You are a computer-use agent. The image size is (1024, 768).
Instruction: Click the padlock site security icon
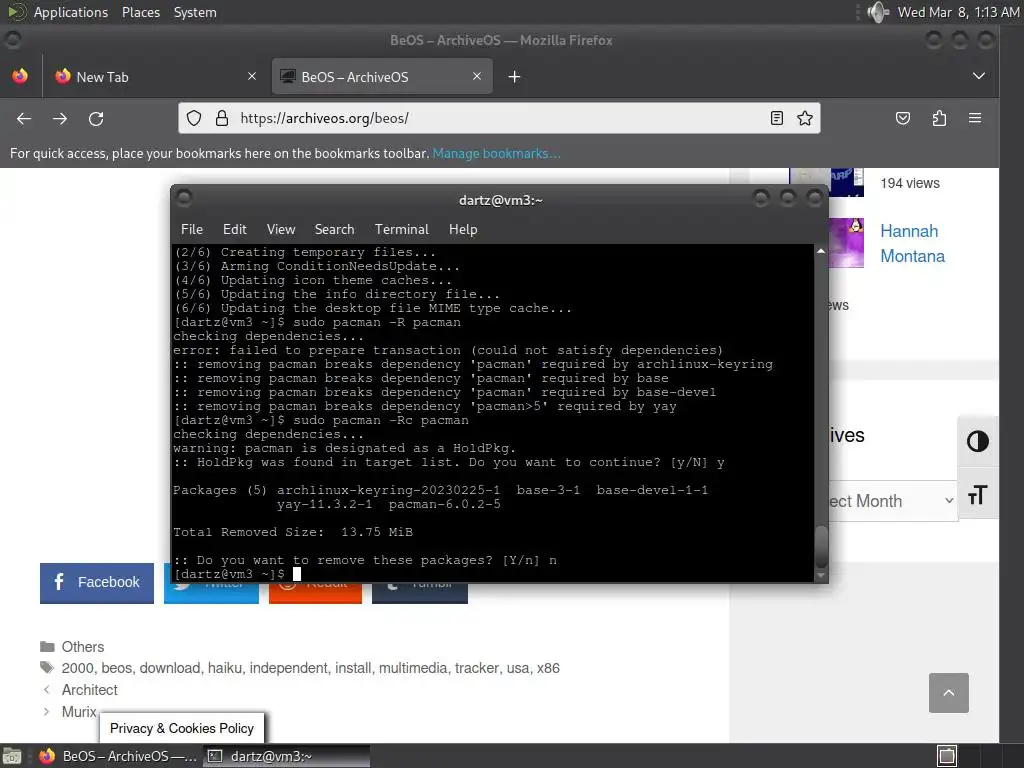[222, 118]
